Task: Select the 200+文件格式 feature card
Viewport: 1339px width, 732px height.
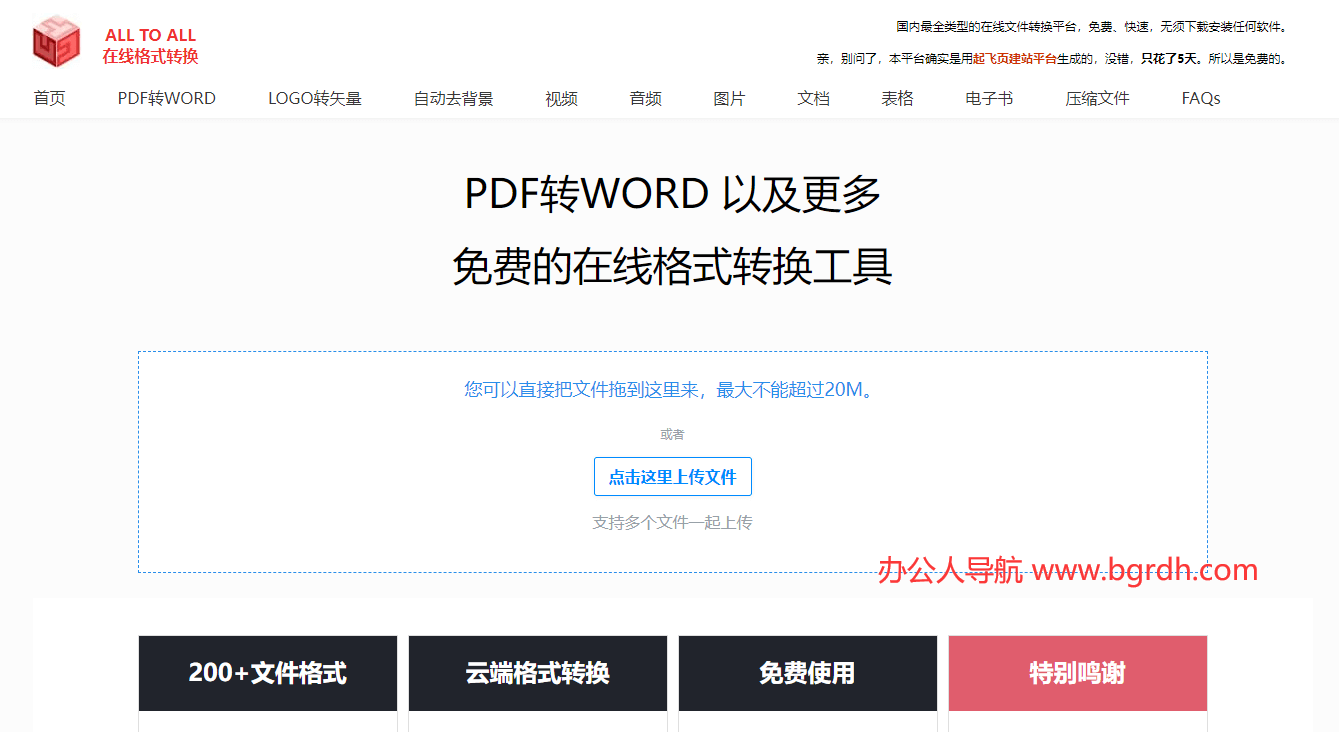Action: tap(268, 673)
